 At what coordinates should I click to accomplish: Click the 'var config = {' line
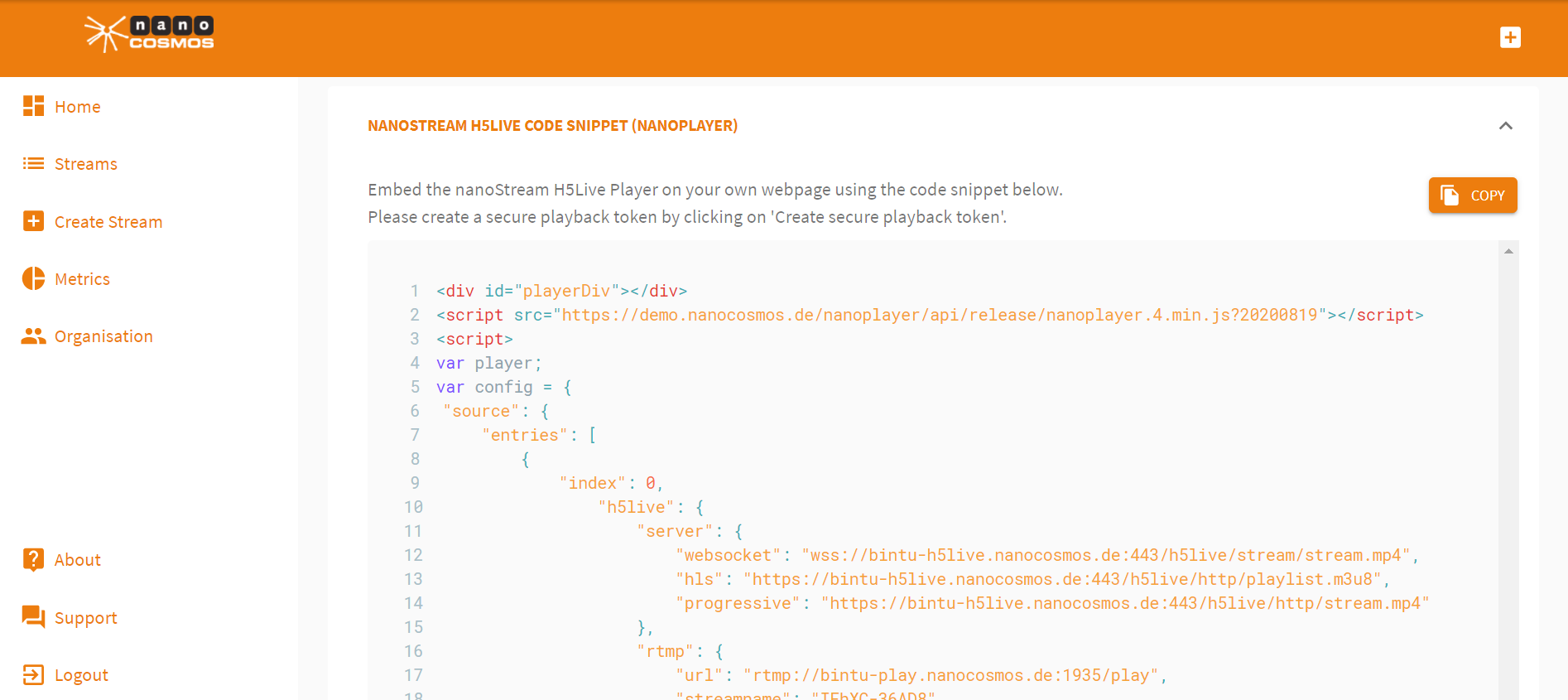click(x=503, y=387)
